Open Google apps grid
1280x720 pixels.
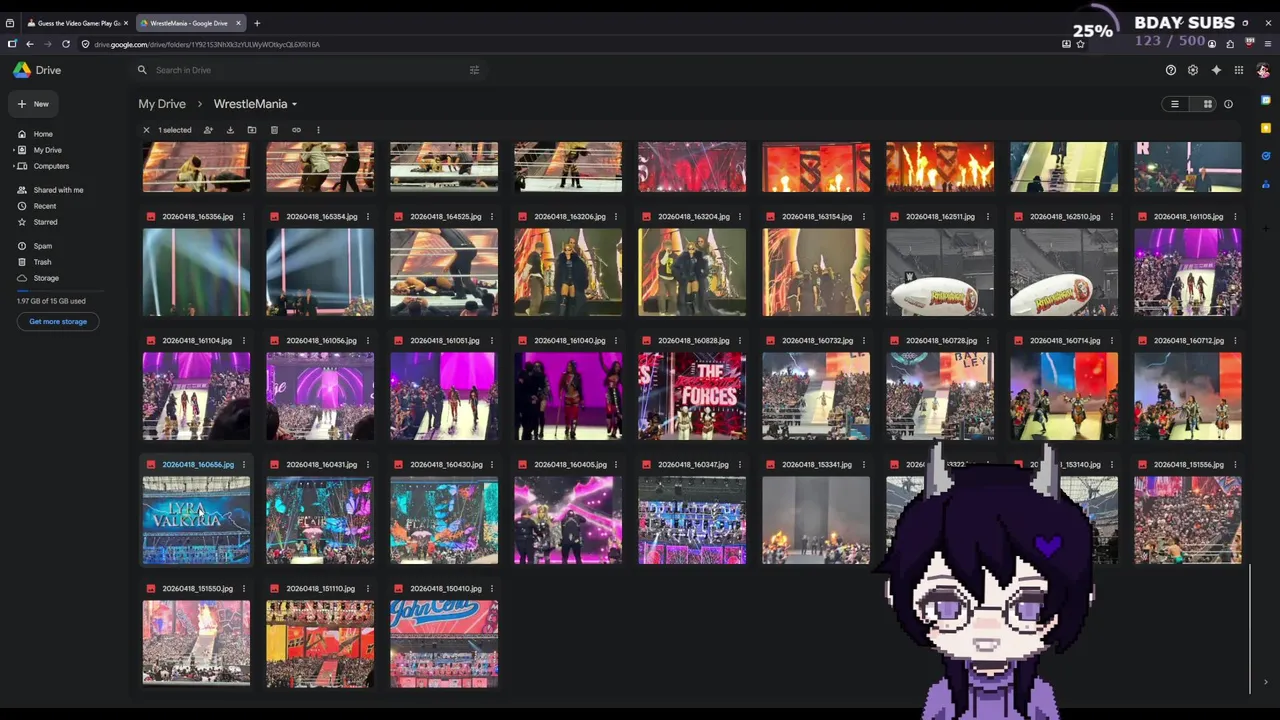pos(1239,70)
